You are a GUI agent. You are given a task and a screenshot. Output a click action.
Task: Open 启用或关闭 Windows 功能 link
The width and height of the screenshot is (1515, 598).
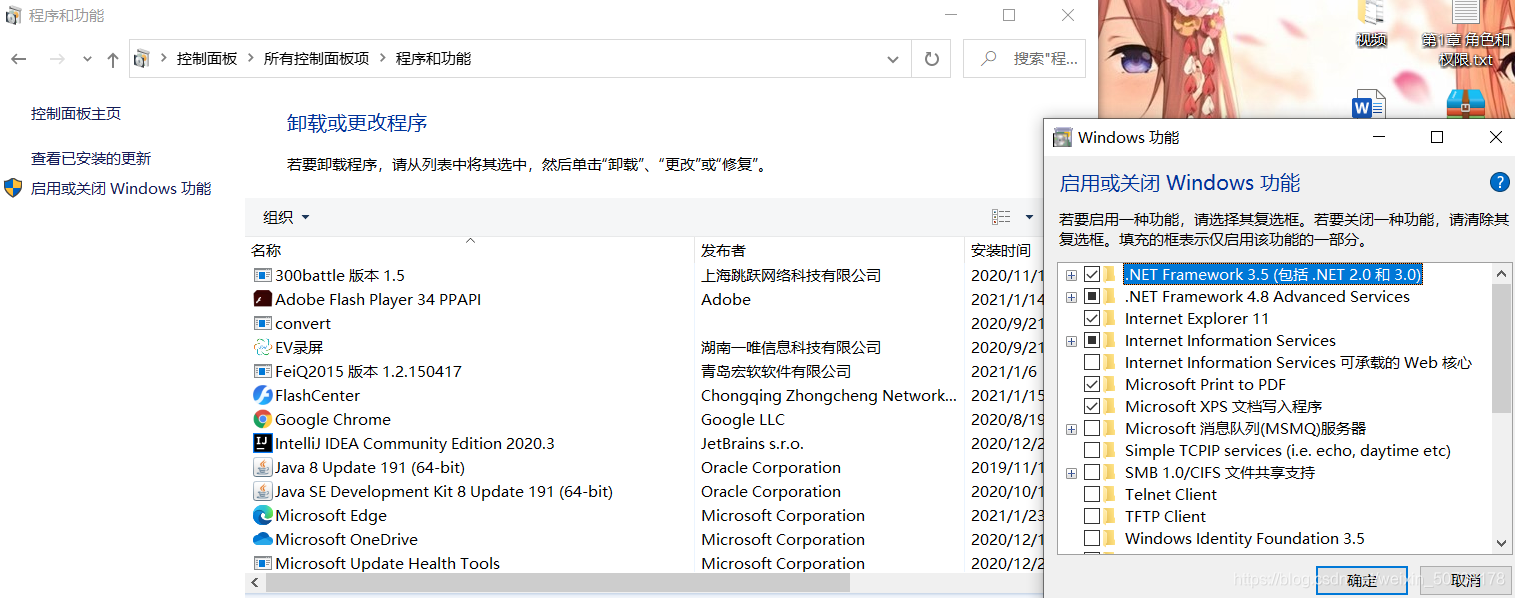point(121,188)
